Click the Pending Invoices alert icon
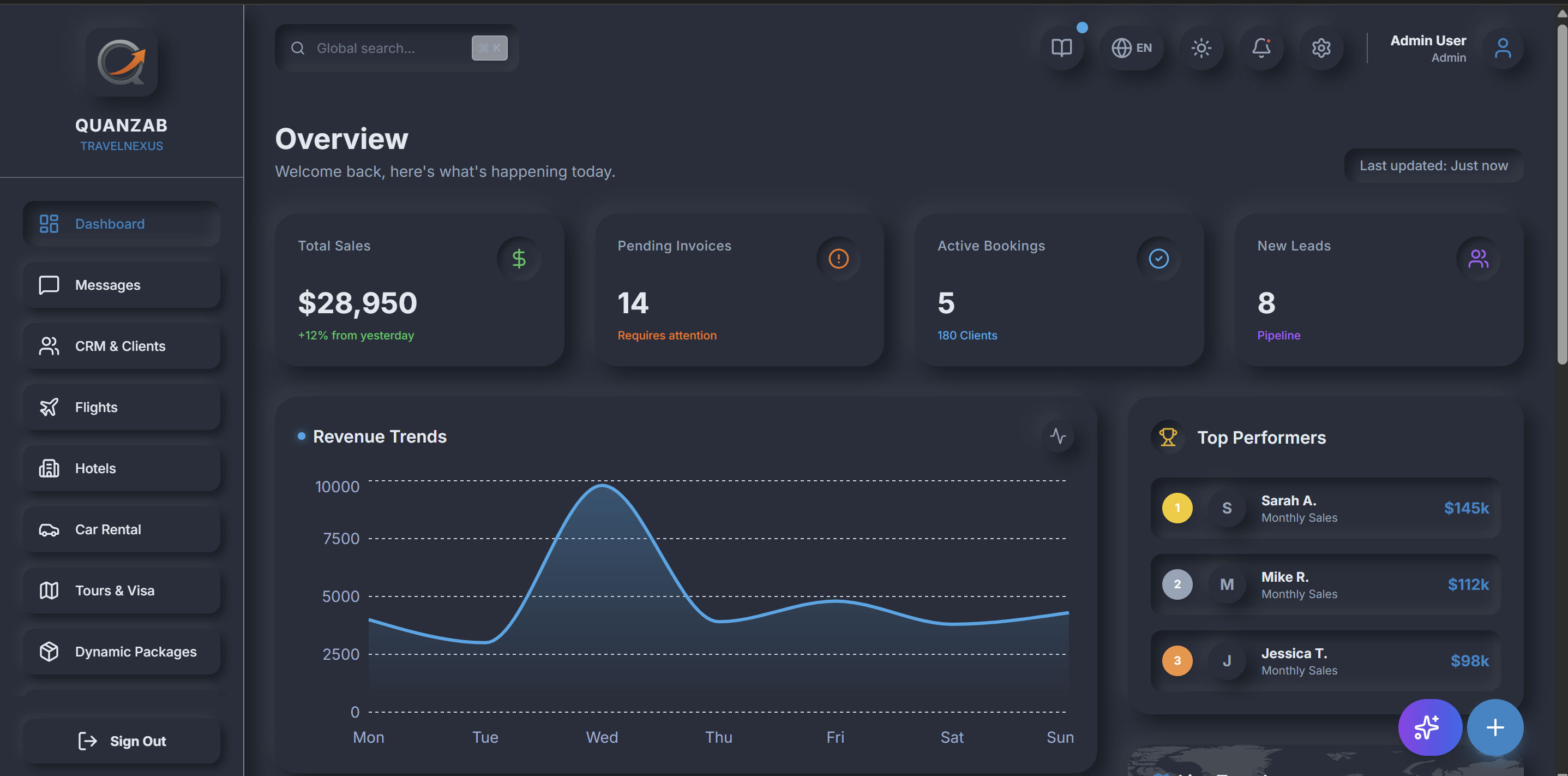This screenshot has height=776, width=1568. (838, 258)
